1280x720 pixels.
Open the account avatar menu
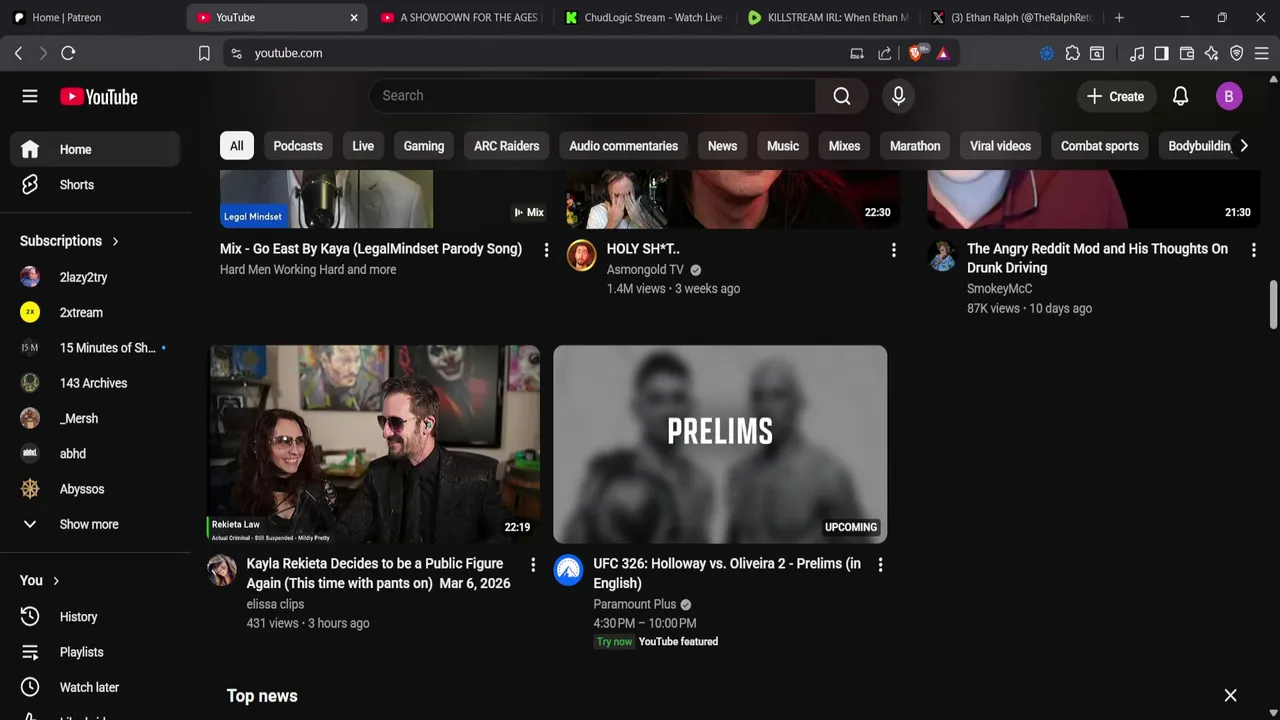click(1229, 96)
